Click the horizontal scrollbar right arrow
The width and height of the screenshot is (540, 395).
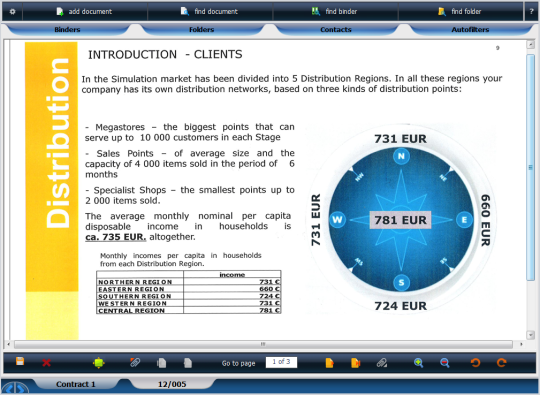coord(521,344)
